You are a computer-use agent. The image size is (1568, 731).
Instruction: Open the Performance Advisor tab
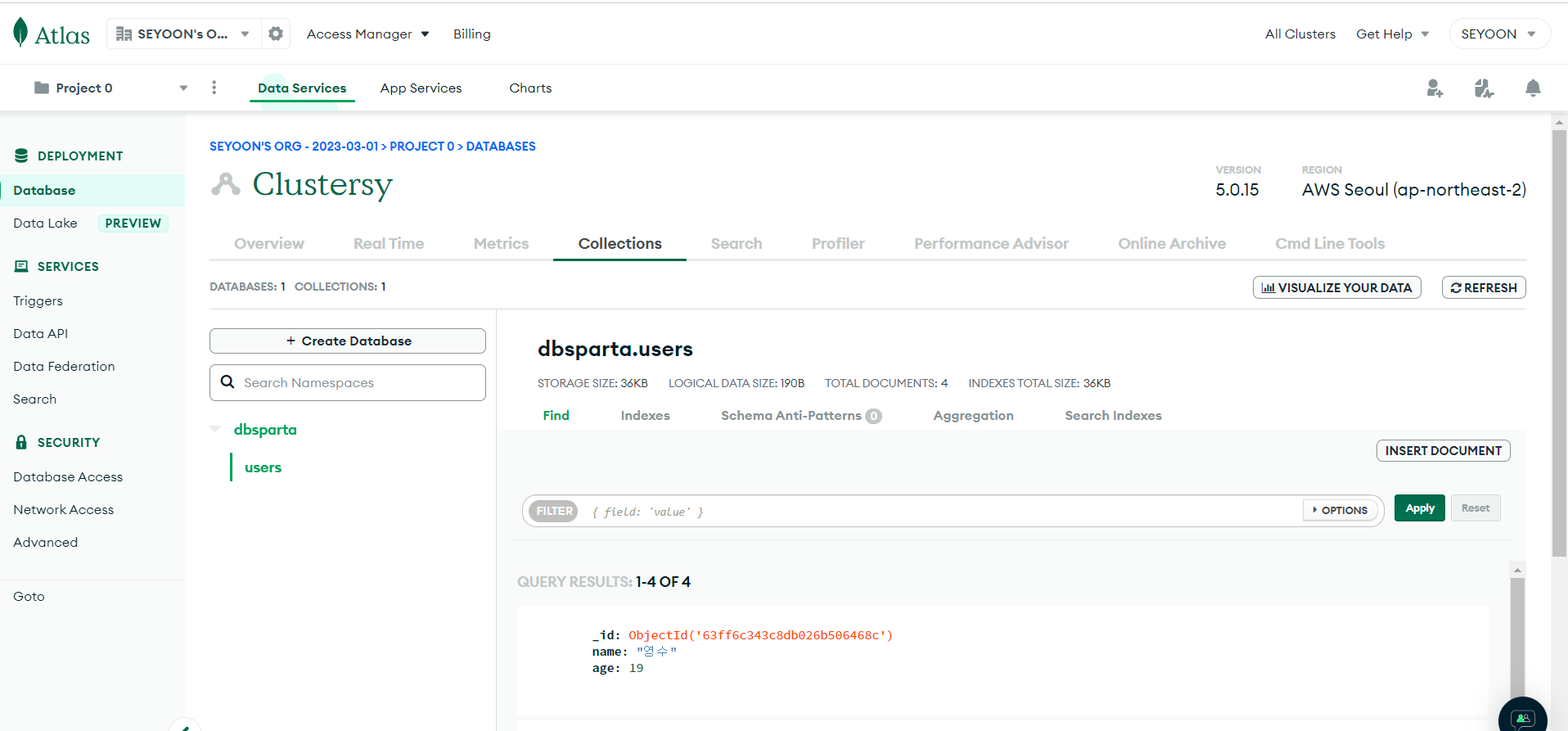pyautogui.click(x=991, y=243)
